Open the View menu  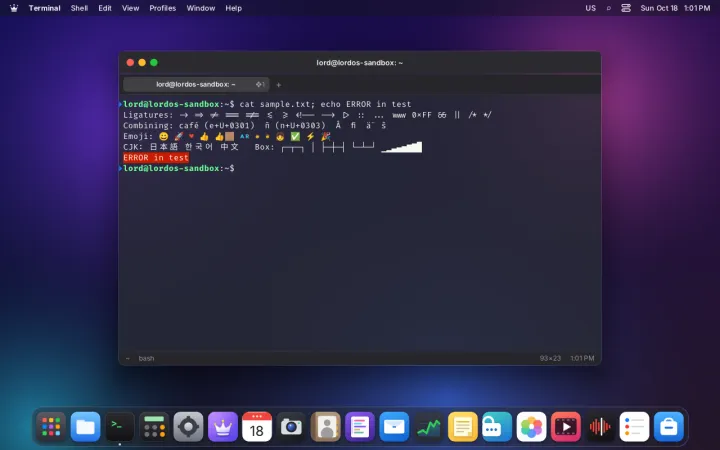tap(130, 8)
